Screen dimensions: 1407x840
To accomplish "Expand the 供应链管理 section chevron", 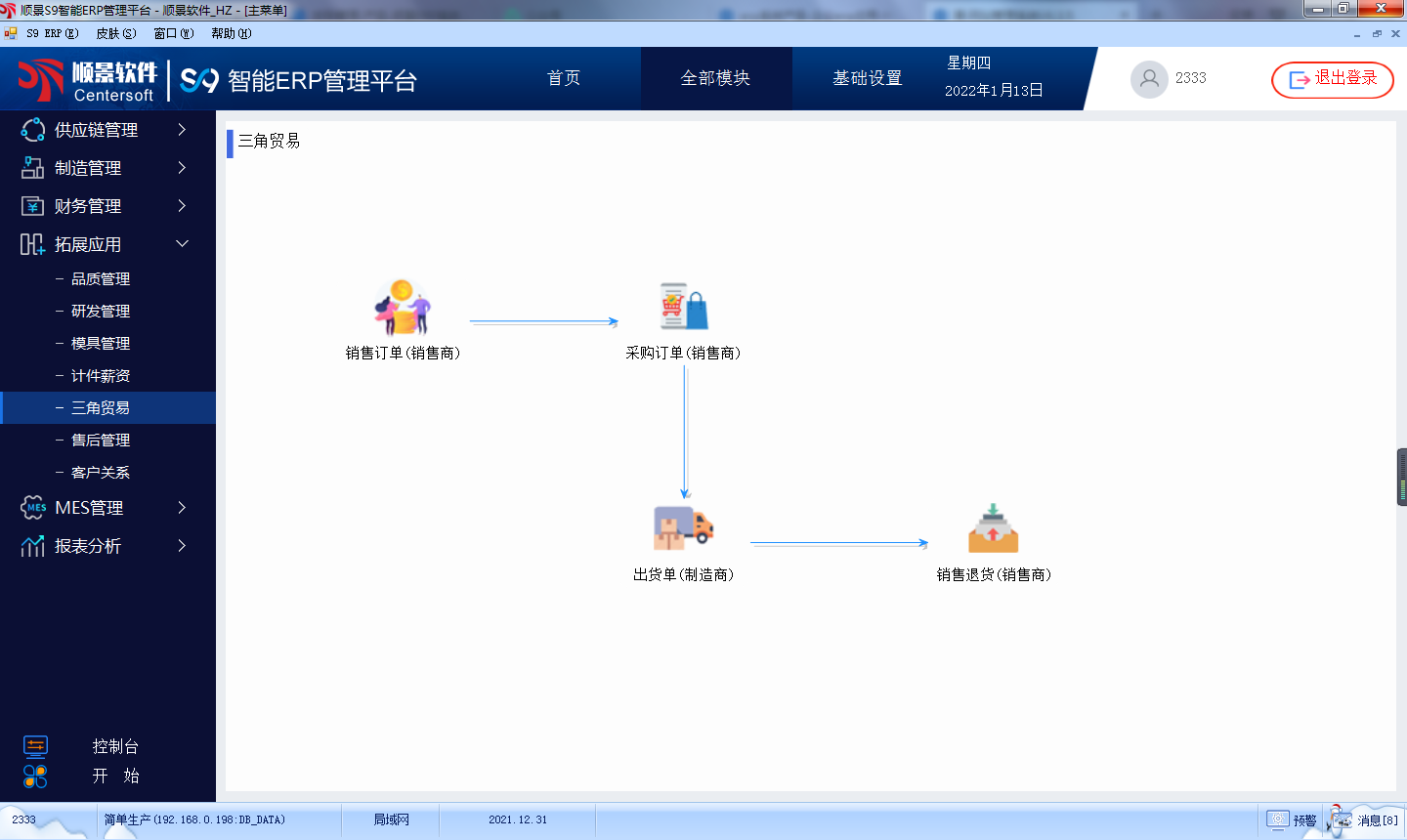I will coord(182,129).
